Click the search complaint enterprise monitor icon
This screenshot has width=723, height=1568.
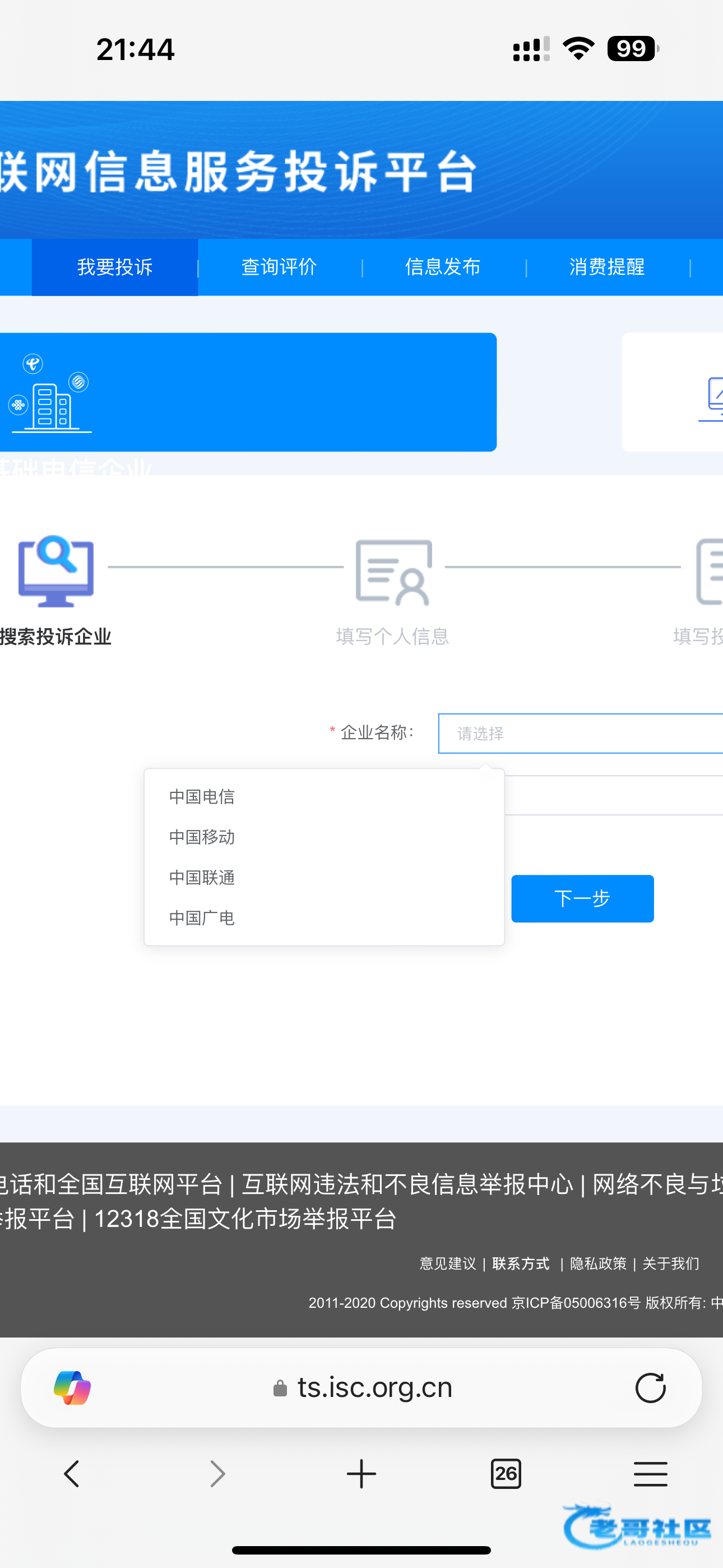coord(56,571)
